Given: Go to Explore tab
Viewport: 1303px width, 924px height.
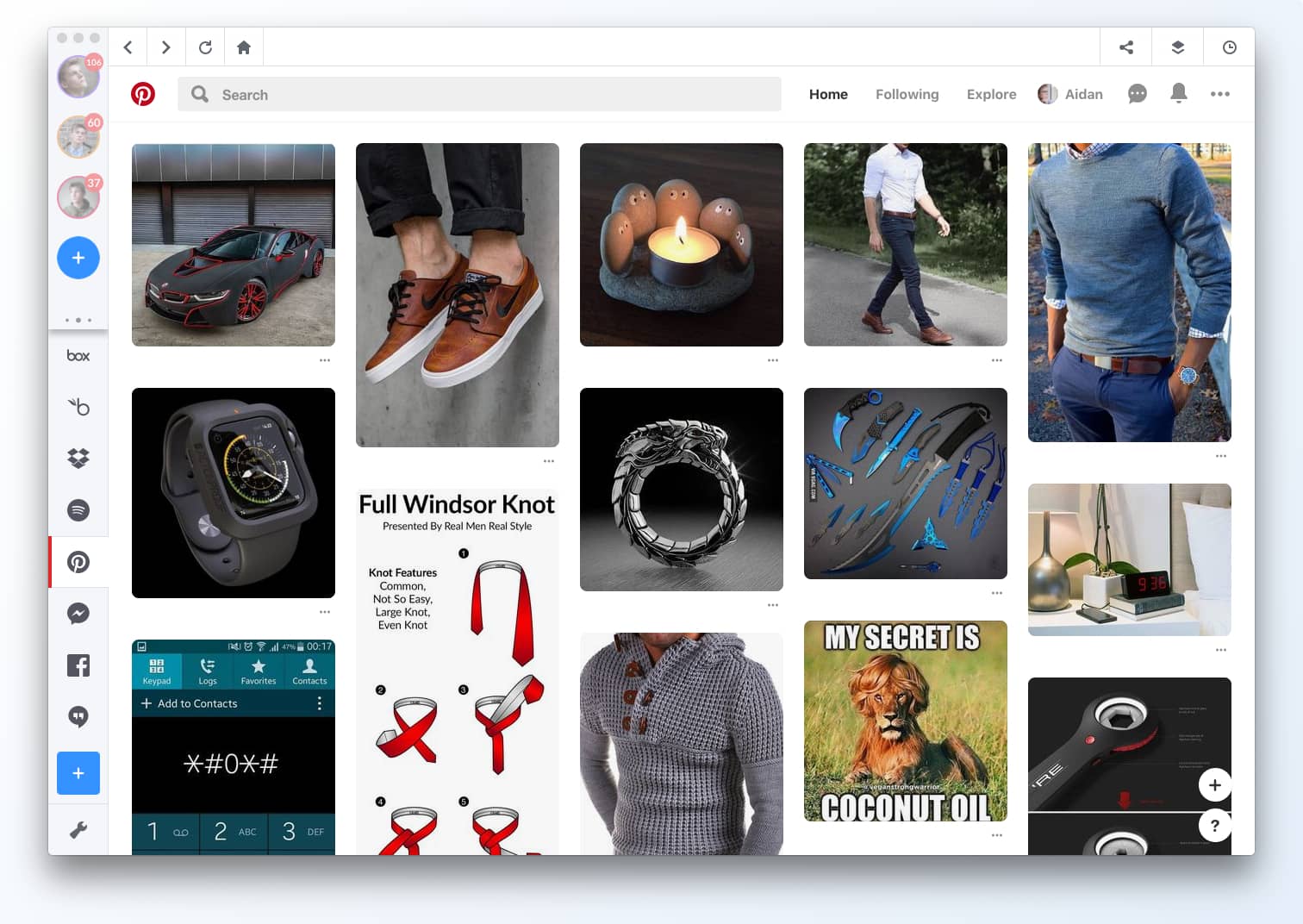Looking at the screenshot, I should coord(991,95).
